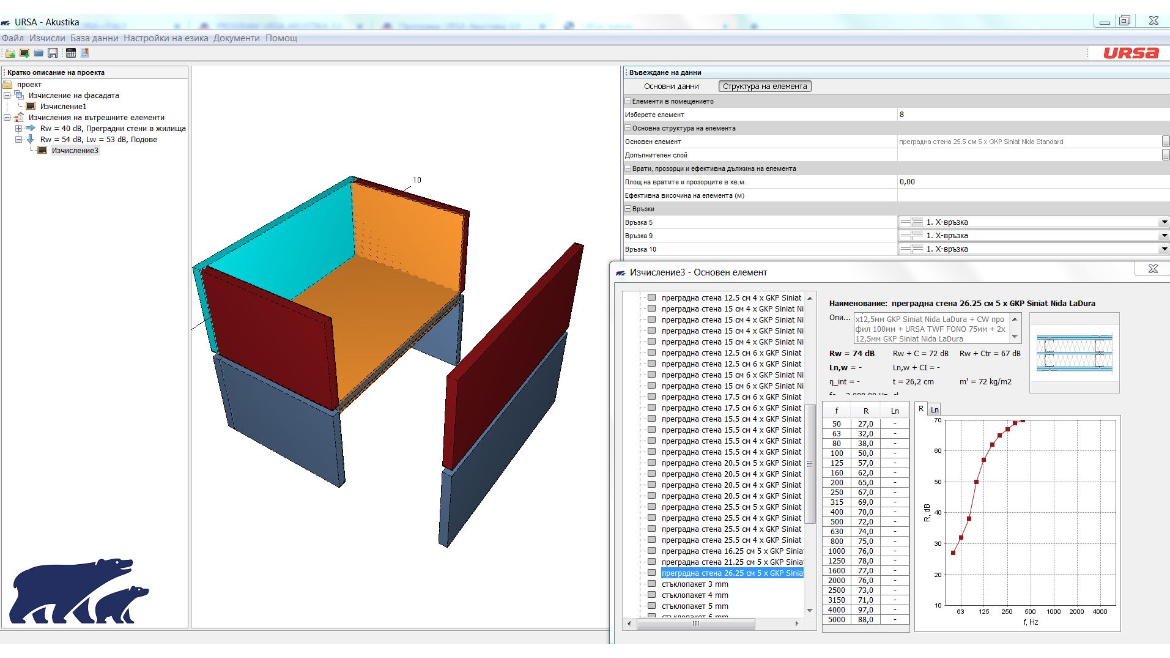The height and width of the screenshot is (658, 1170).
Task: Check стъклопакет 3 mm box
Action: pos(651,584)
